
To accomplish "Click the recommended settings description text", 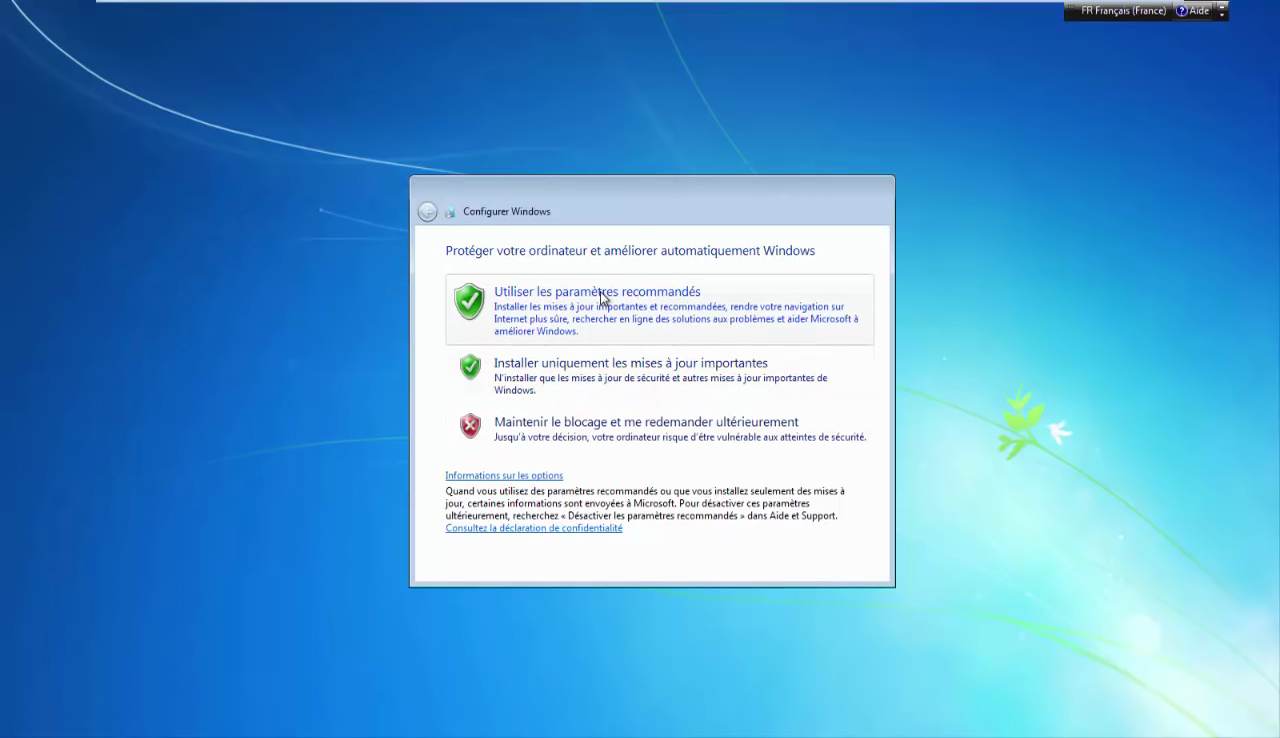I will click(x=675, y=319).
